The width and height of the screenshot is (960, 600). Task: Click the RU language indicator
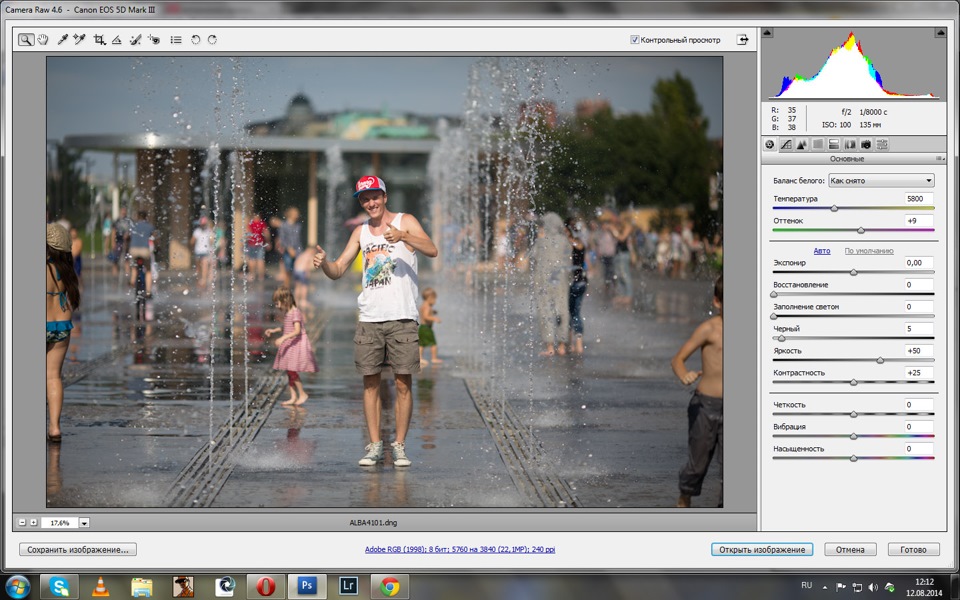coord(807,585)
